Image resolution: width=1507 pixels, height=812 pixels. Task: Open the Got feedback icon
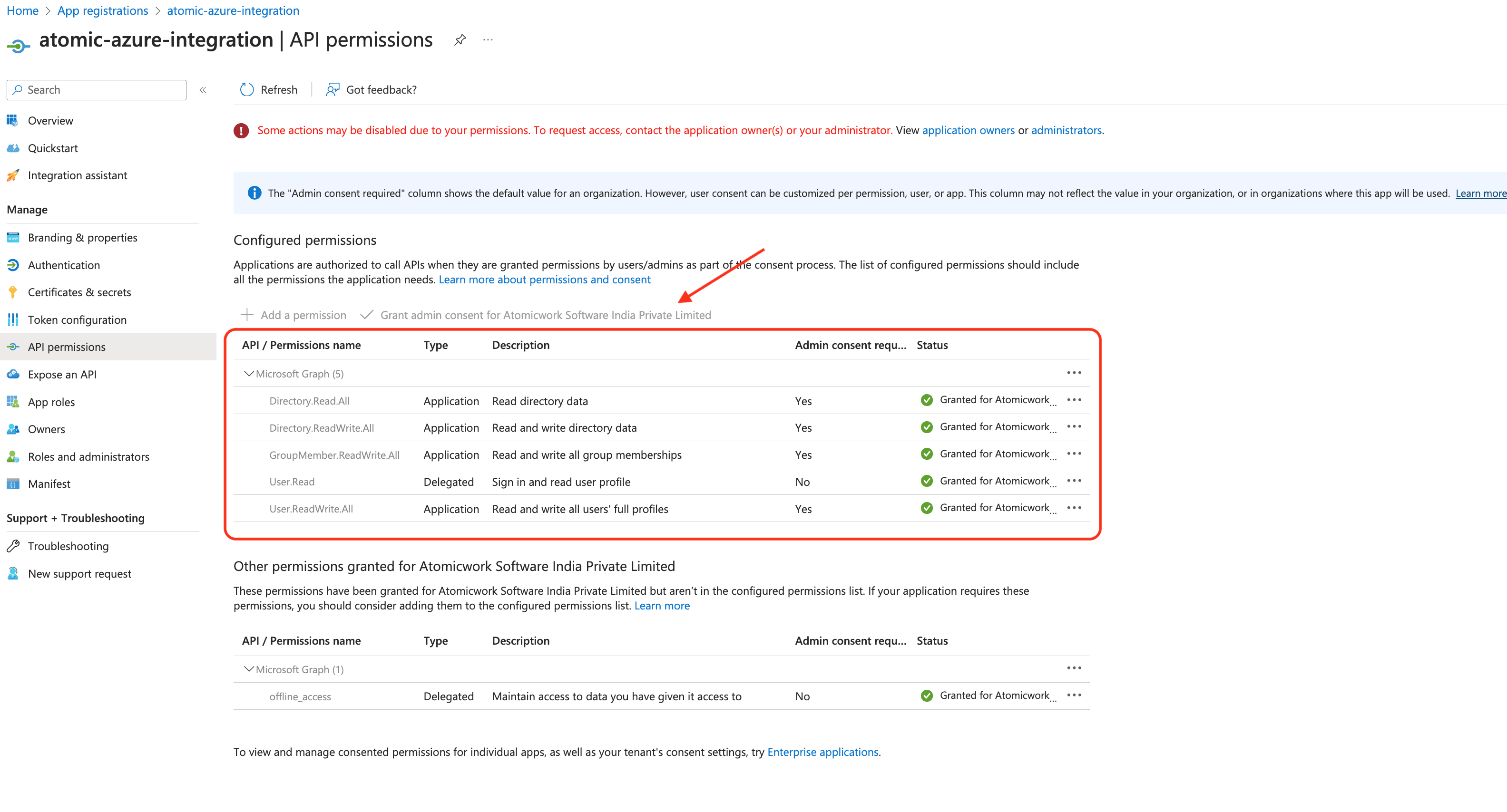click(x=333, y=89)
